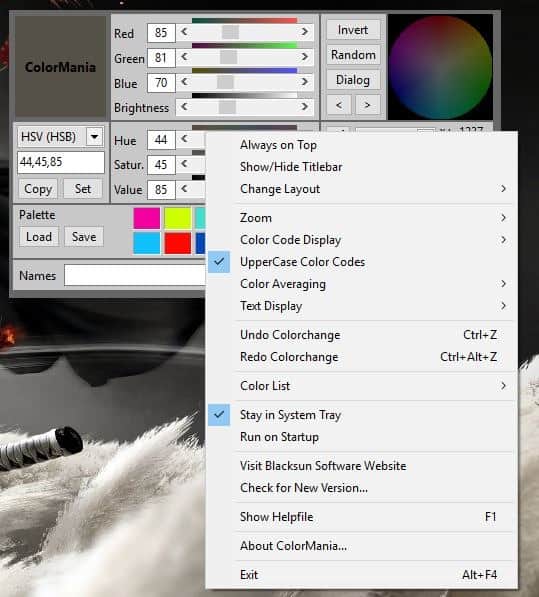Click the Names text field
Viewport: 539px width, 597px height.
point(135,275)
